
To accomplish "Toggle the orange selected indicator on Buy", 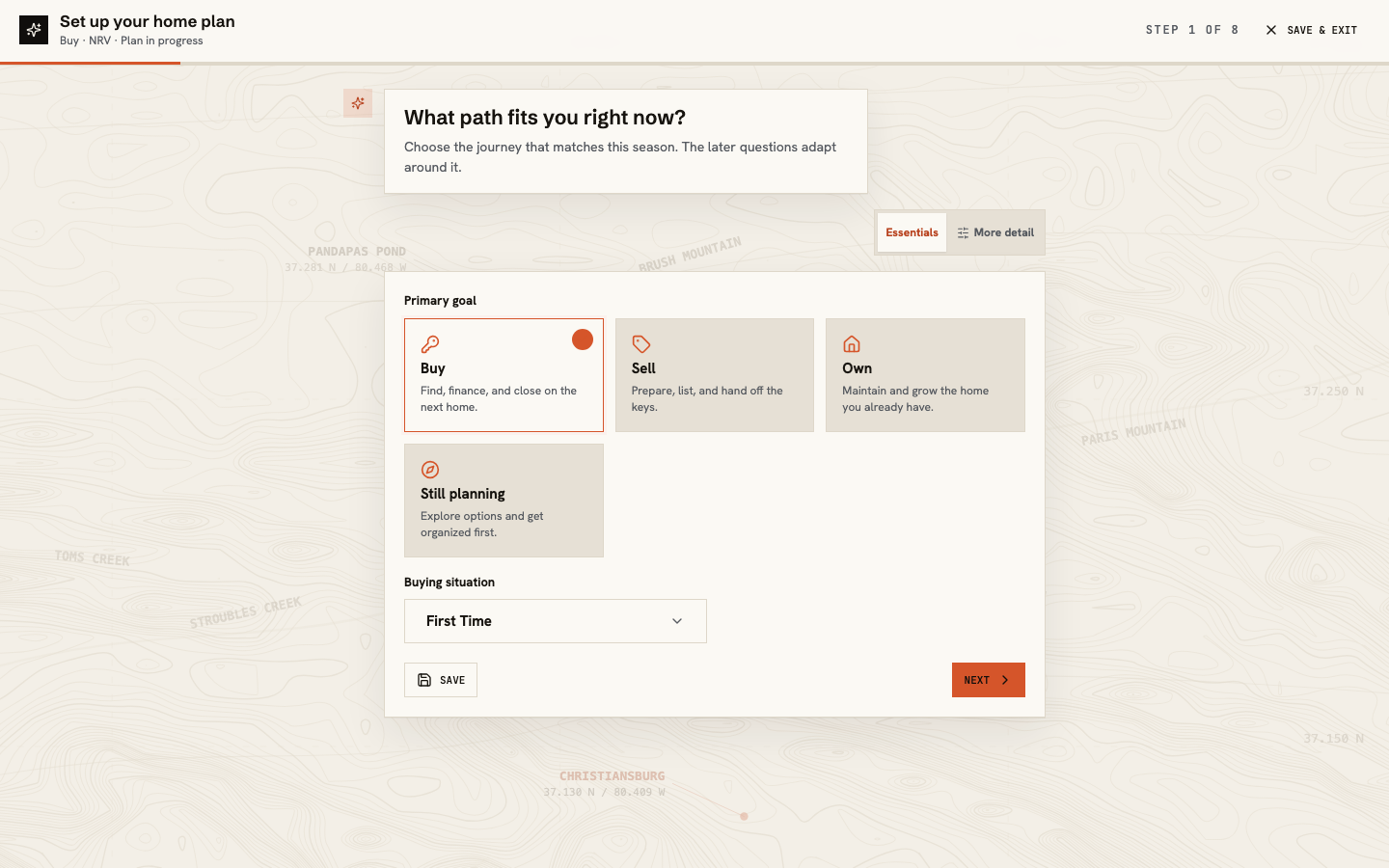I will point(583,339).
